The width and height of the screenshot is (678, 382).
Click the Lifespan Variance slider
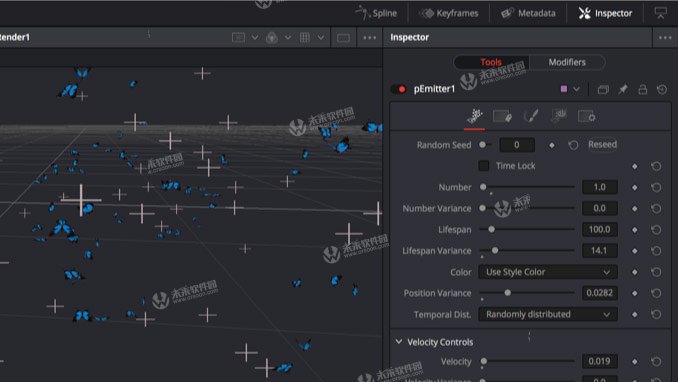pyautogui.click(x=527, y=250)
